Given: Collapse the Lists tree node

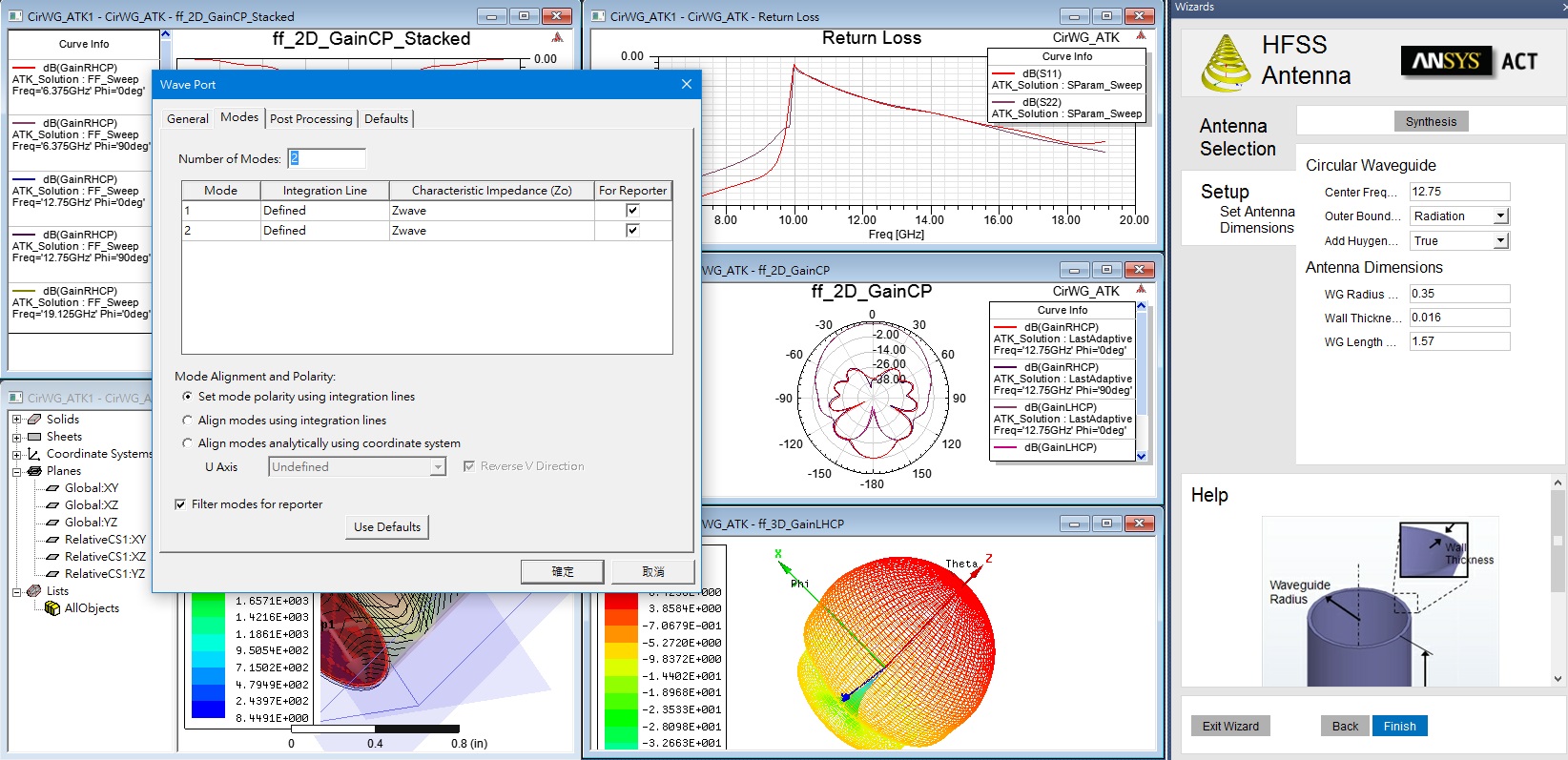Looking at the screenshot, I should click(16, 591).
